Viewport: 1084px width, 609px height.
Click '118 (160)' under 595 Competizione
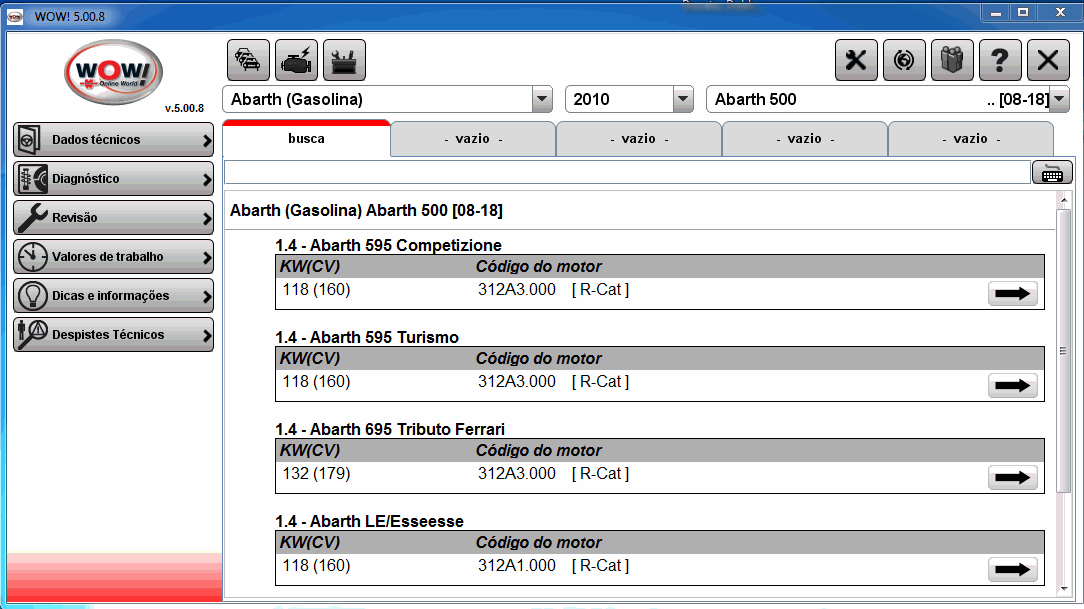[317, 290]
